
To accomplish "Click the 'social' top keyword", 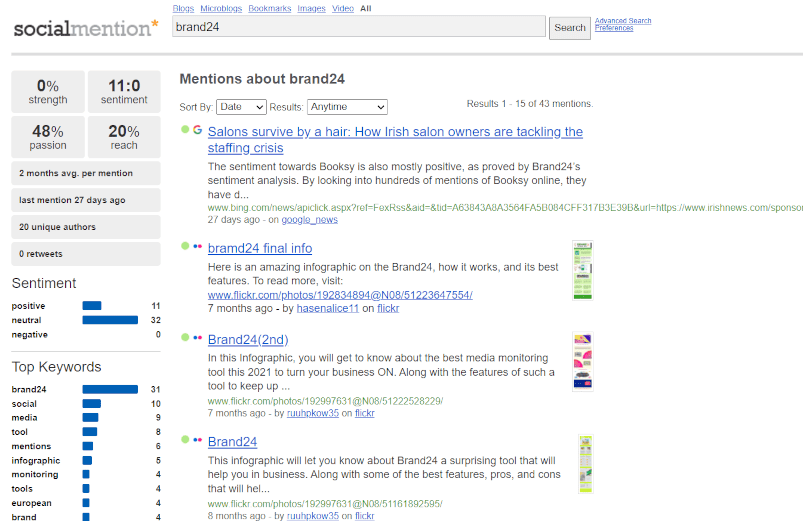I will (24, 404).
